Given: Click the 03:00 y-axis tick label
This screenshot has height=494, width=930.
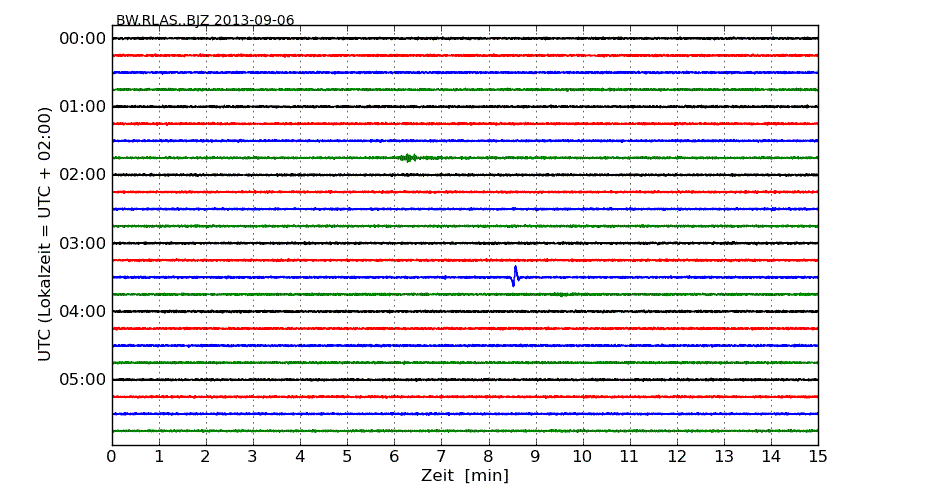Looking at the screenshot, I should pyautogui.click(x=82, y=243).
